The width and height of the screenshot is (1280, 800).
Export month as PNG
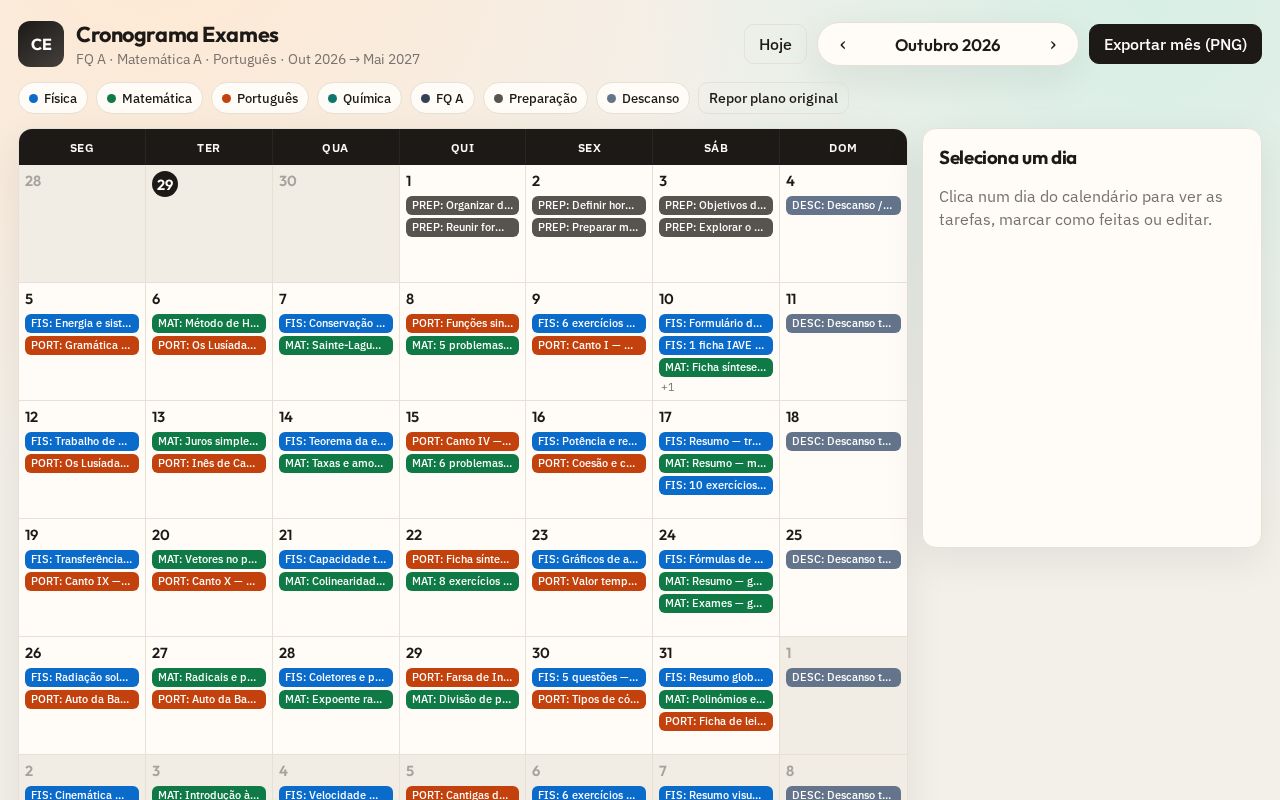[x=1175, y=44]
